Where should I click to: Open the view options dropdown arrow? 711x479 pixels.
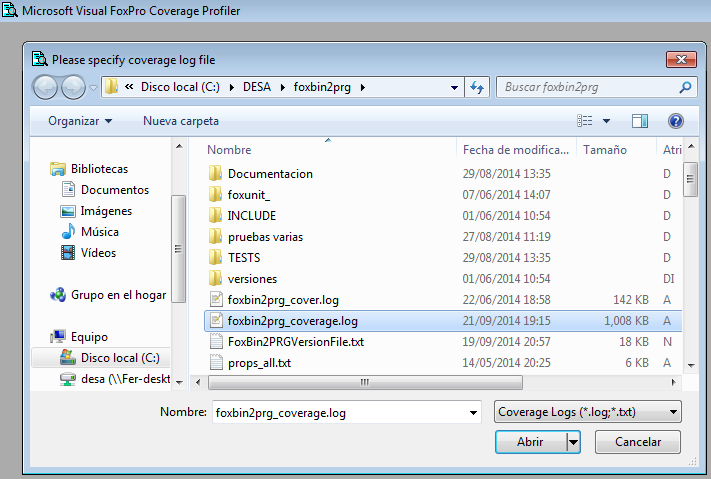(606, 121)
